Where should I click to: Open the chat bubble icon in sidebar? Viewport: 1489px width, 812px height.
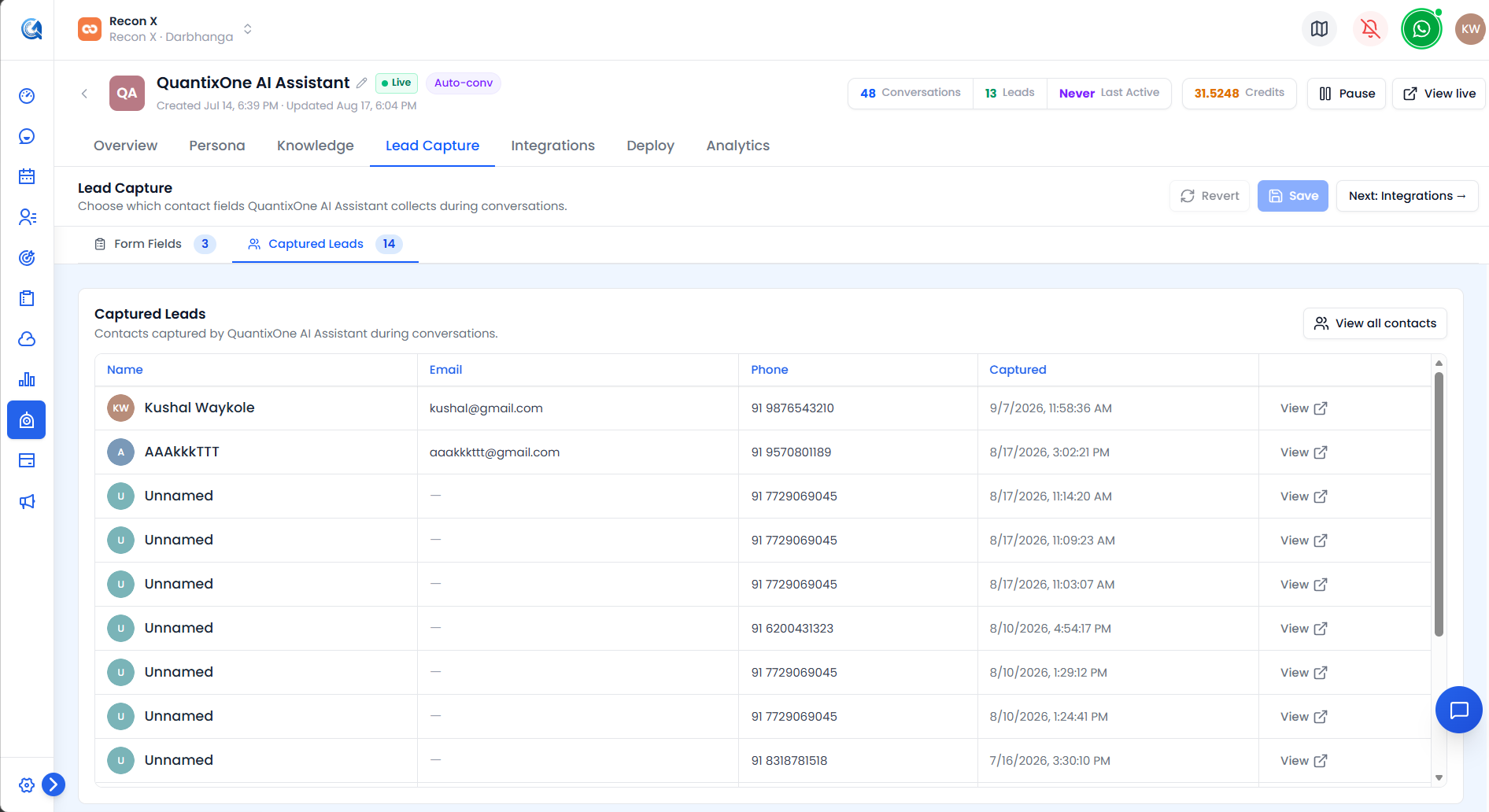[x=27, y=137]
